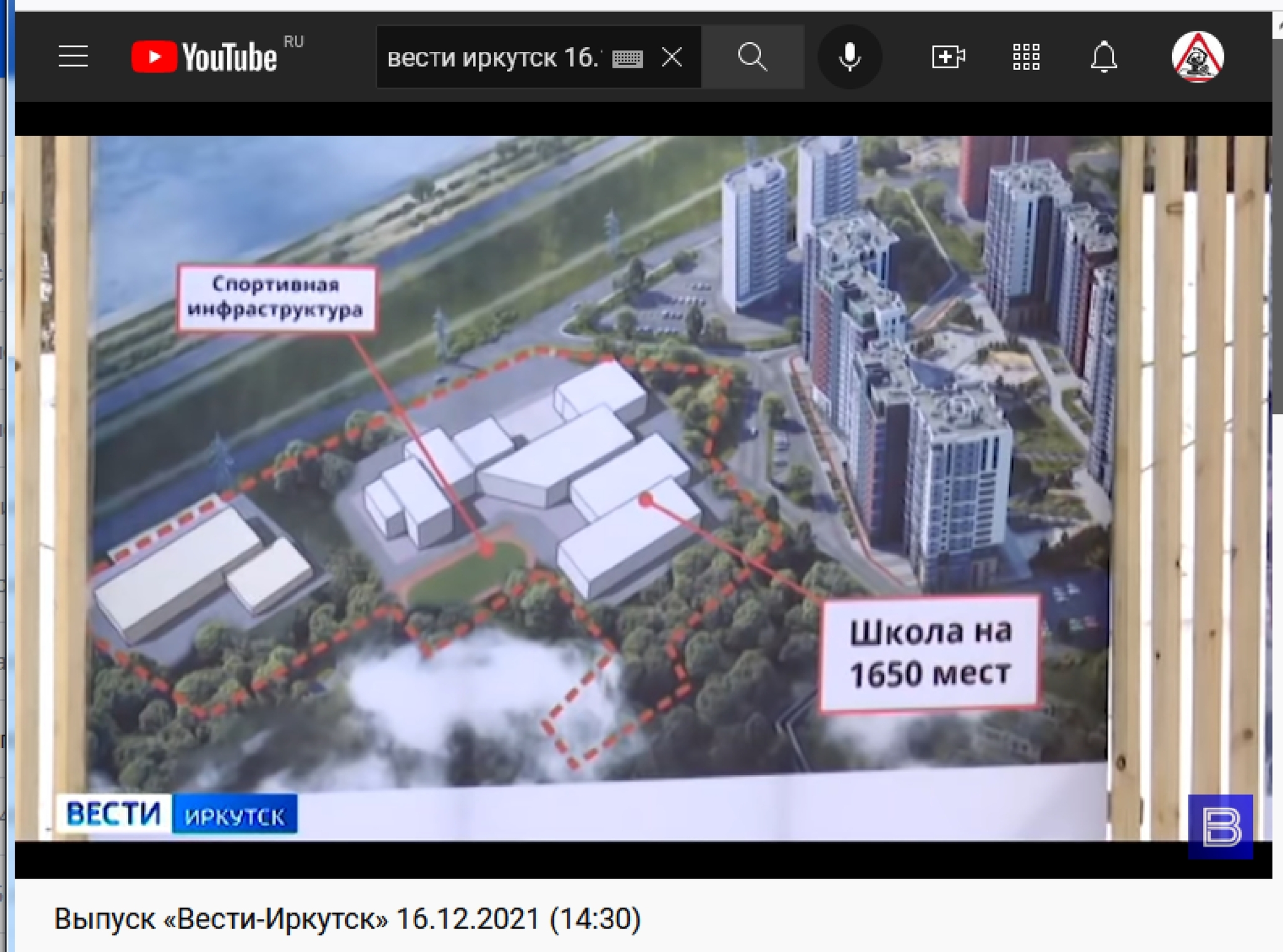The width and height of the screenshot is (1283, 952).
Task: Click the channel watermark B in video corner
Action: tap(1220, 827)
